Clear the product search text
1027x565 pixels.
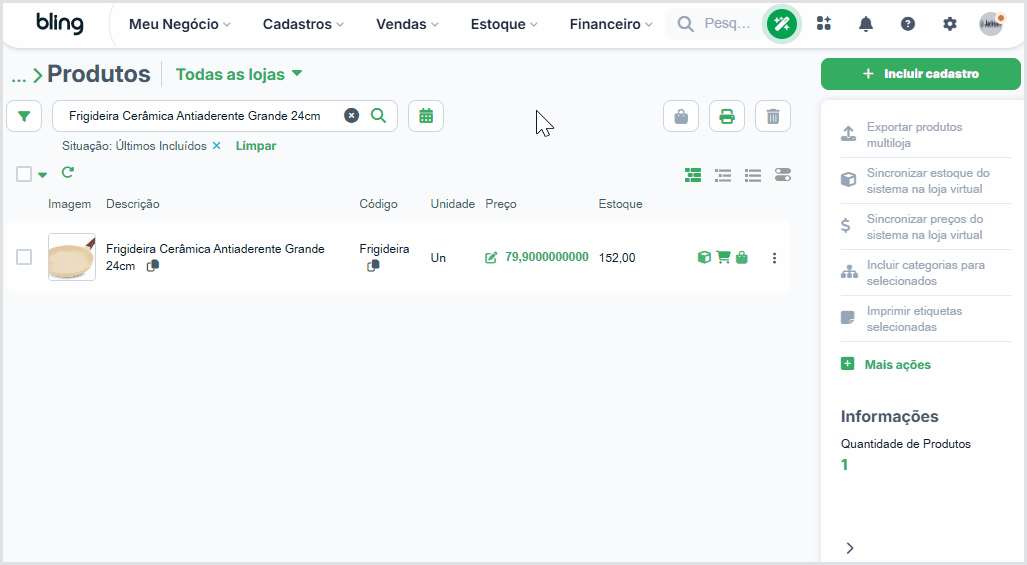[x=352, y=116]
